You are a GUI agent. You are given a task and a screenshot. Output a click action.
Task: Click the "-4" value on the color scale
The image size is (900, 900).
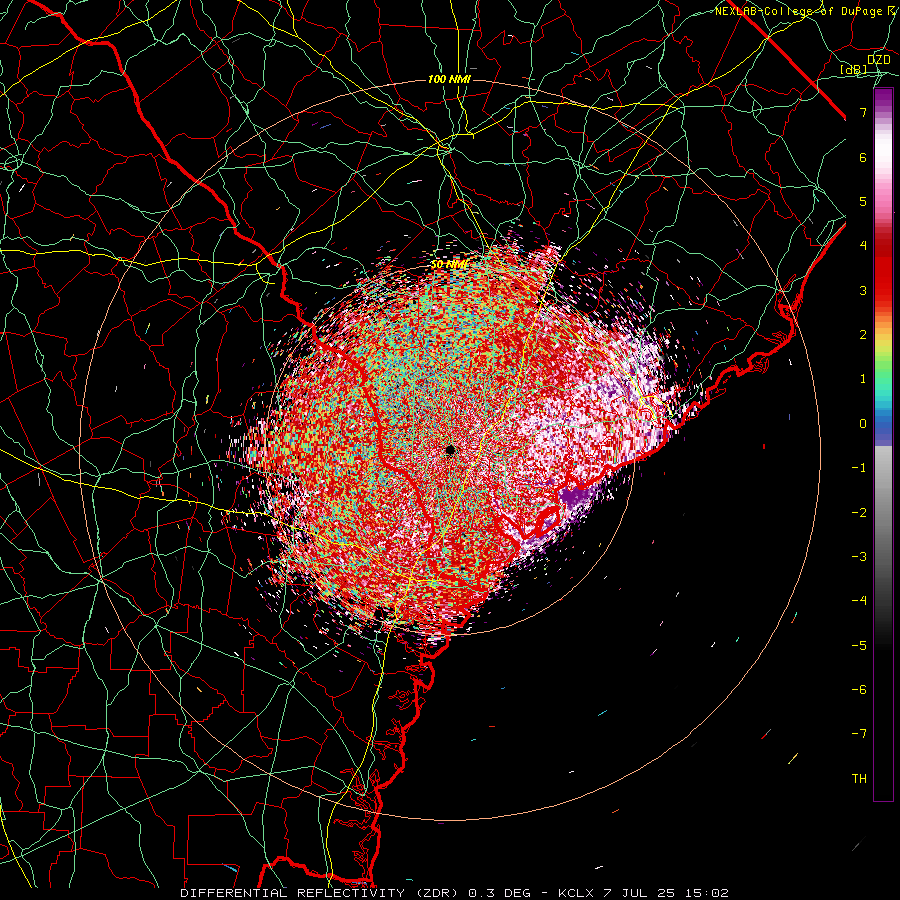pyautogui.click(x=859, y=600)
